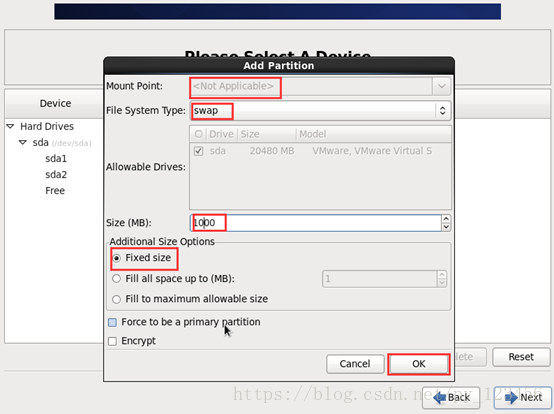This screenshot has height=414, width=554.
Task: Decrease Fill all space up to value
Action: point(442,283)
